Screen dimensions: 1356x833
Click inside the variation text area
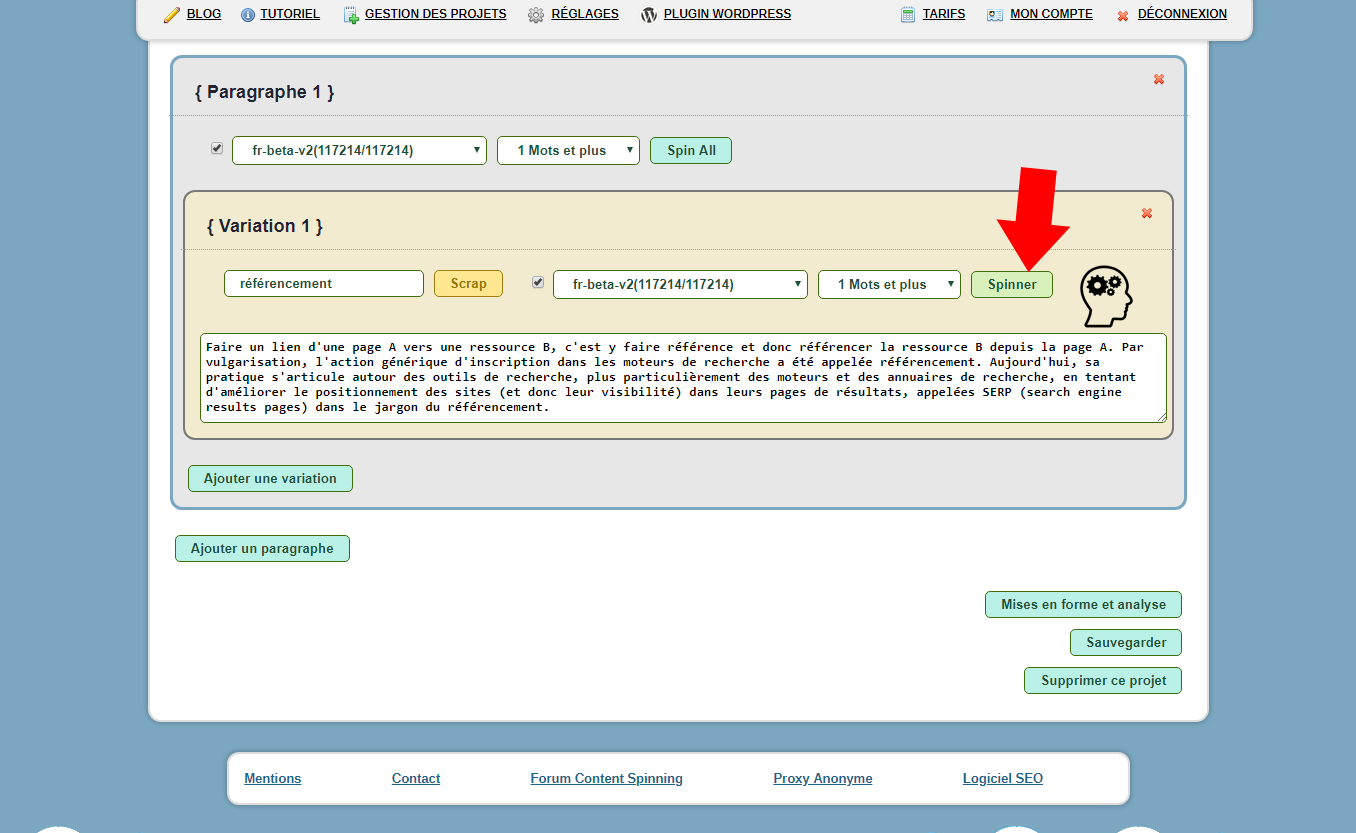click(x=683, y=378)
